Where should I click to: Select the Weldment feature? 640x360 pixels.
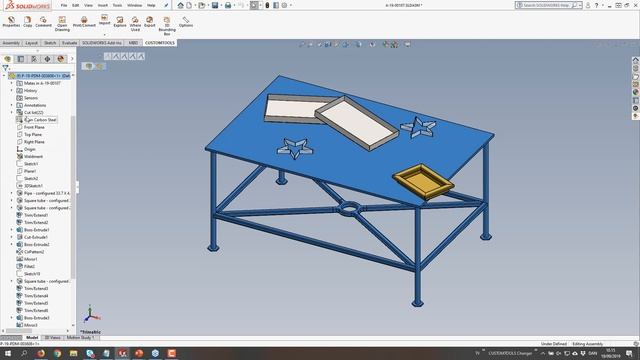pyautogui.click(x=30, y=157)
